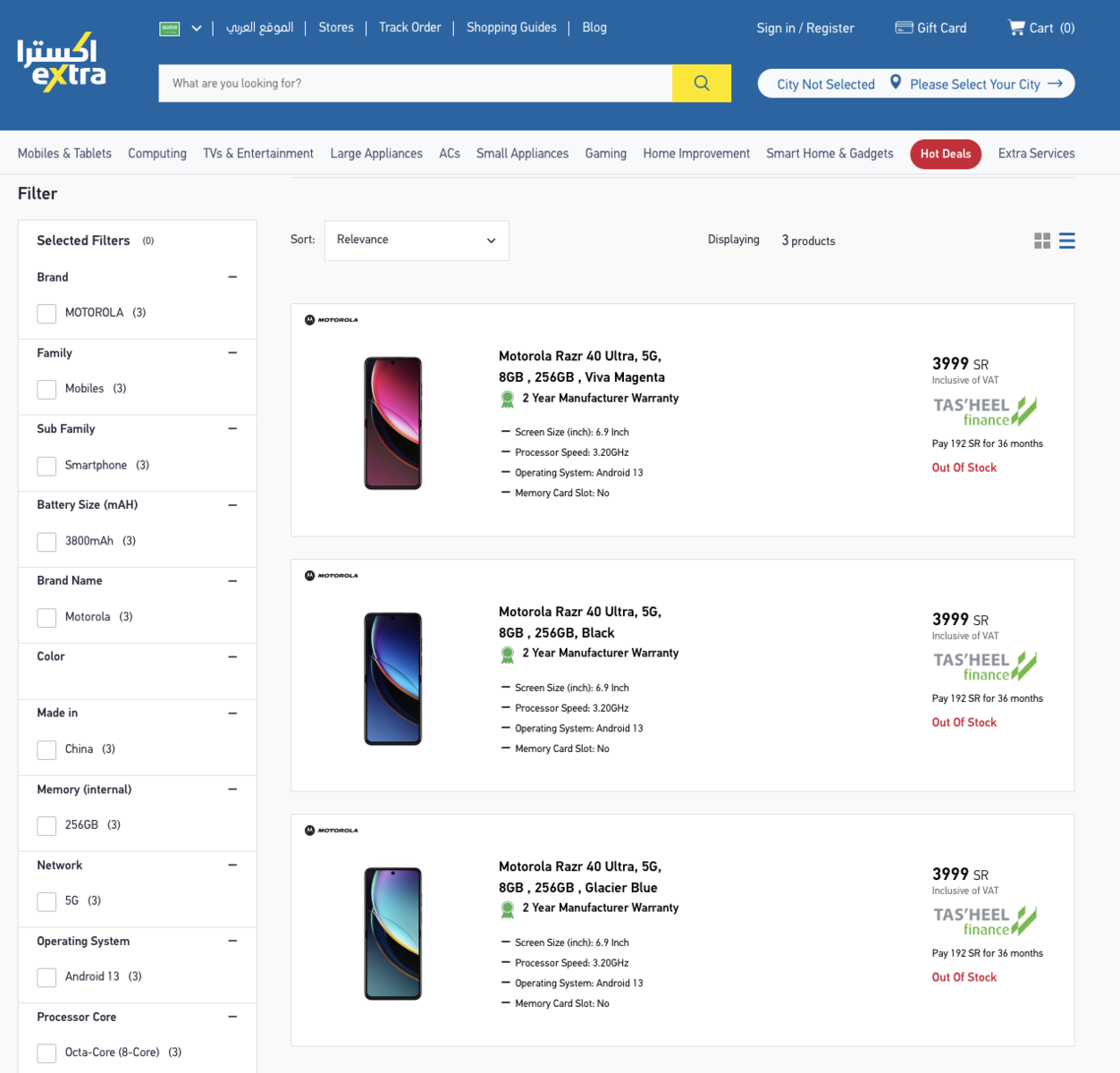Open the Viva Magenta Razr phone thumbnail
The height and width of the screenshot is (1073, 1120).
click(x=392, y=423)
